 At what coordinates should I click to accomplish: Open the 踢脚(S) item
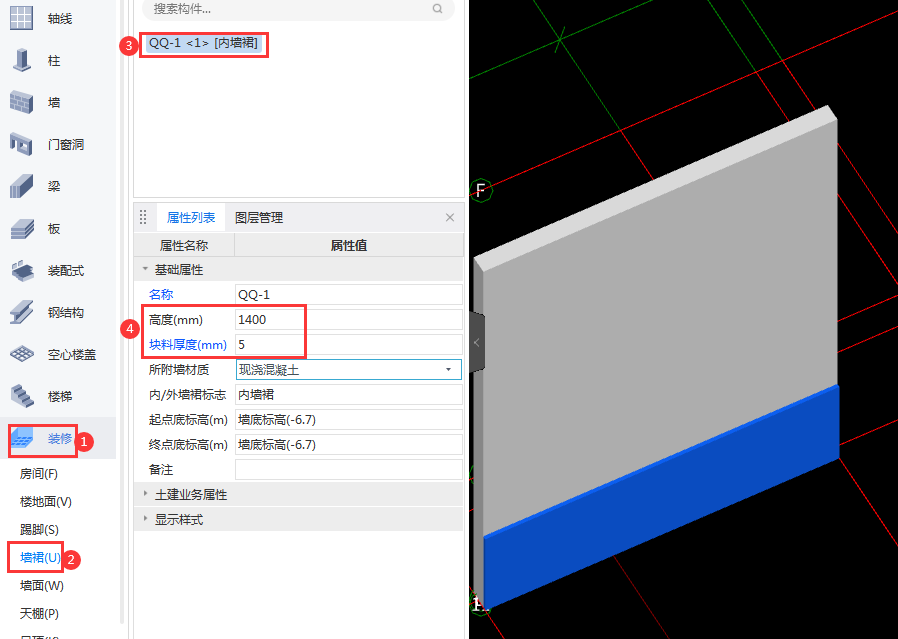[40, 530]
